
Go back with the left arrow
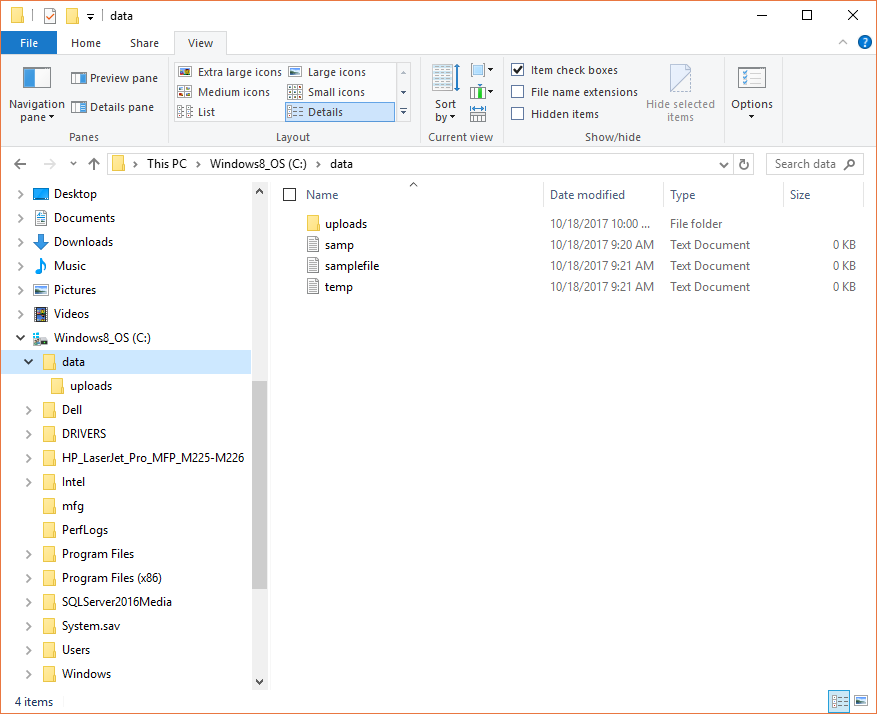[x=20, y=164]
